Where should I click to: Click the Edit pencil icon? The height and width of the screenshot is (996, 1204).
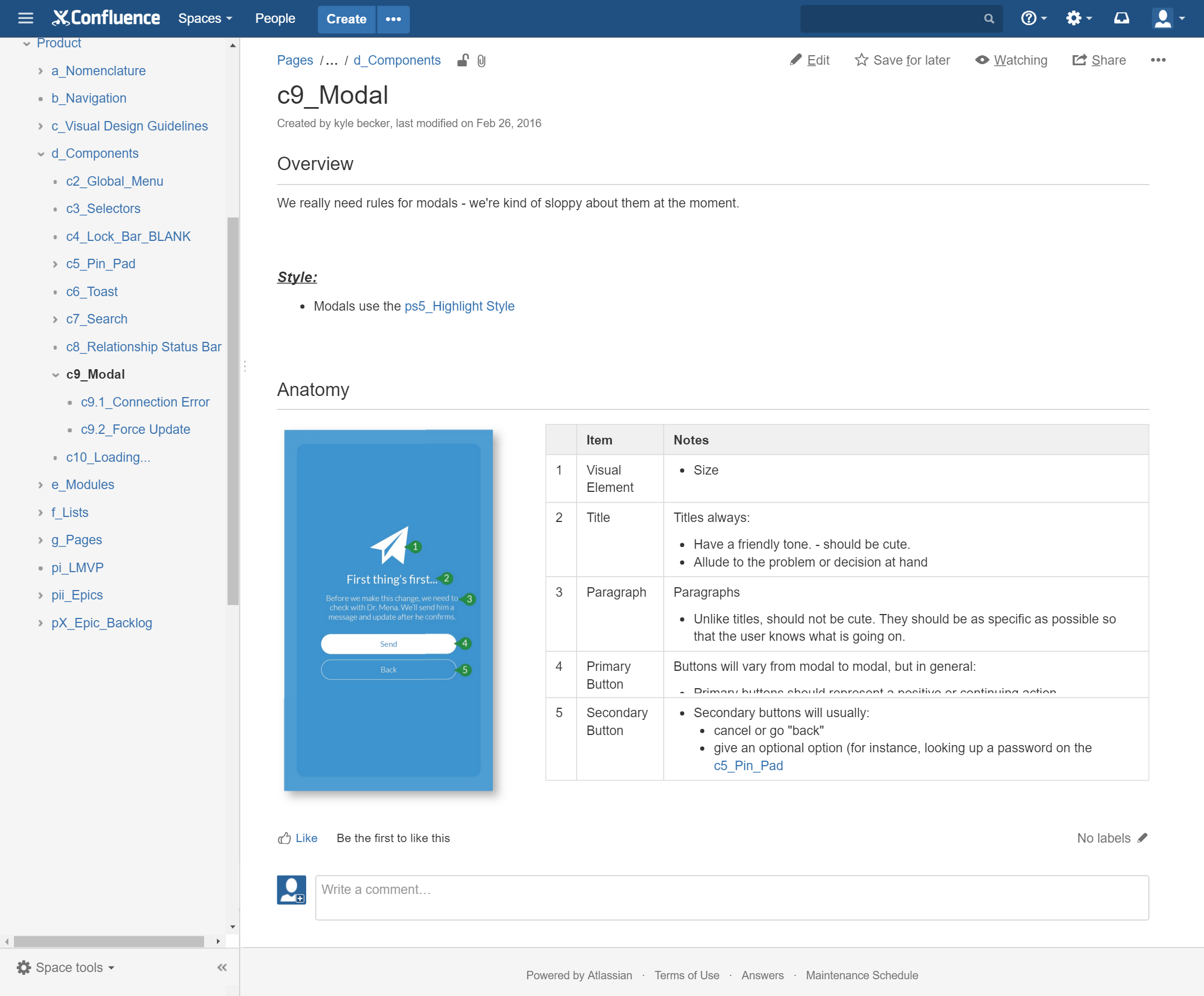[796, 60]
